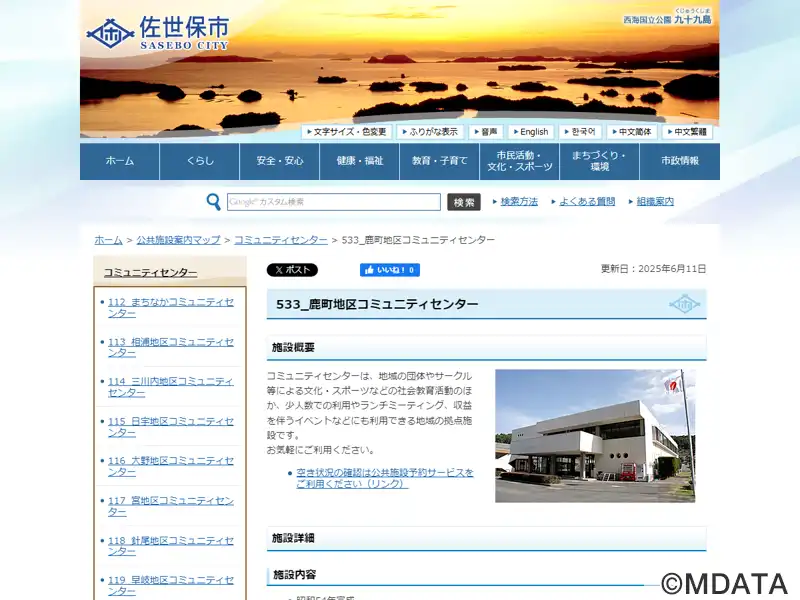Focus the Google カスタム検索 input field
Screen dimensions: 800x600
coord(334,202)
